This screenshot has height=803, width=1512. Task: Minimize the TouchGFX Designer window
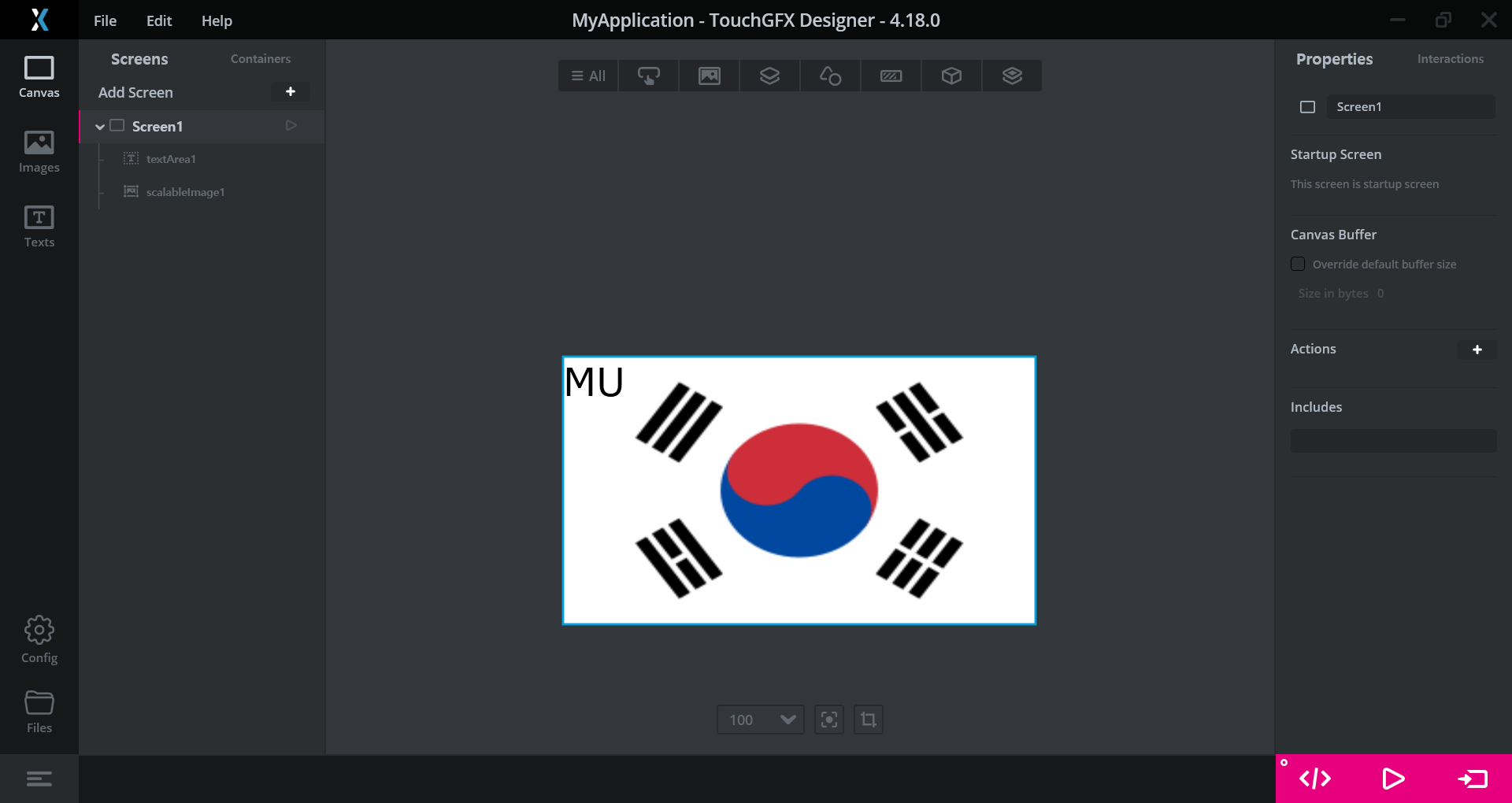(x=1398, y=20)
